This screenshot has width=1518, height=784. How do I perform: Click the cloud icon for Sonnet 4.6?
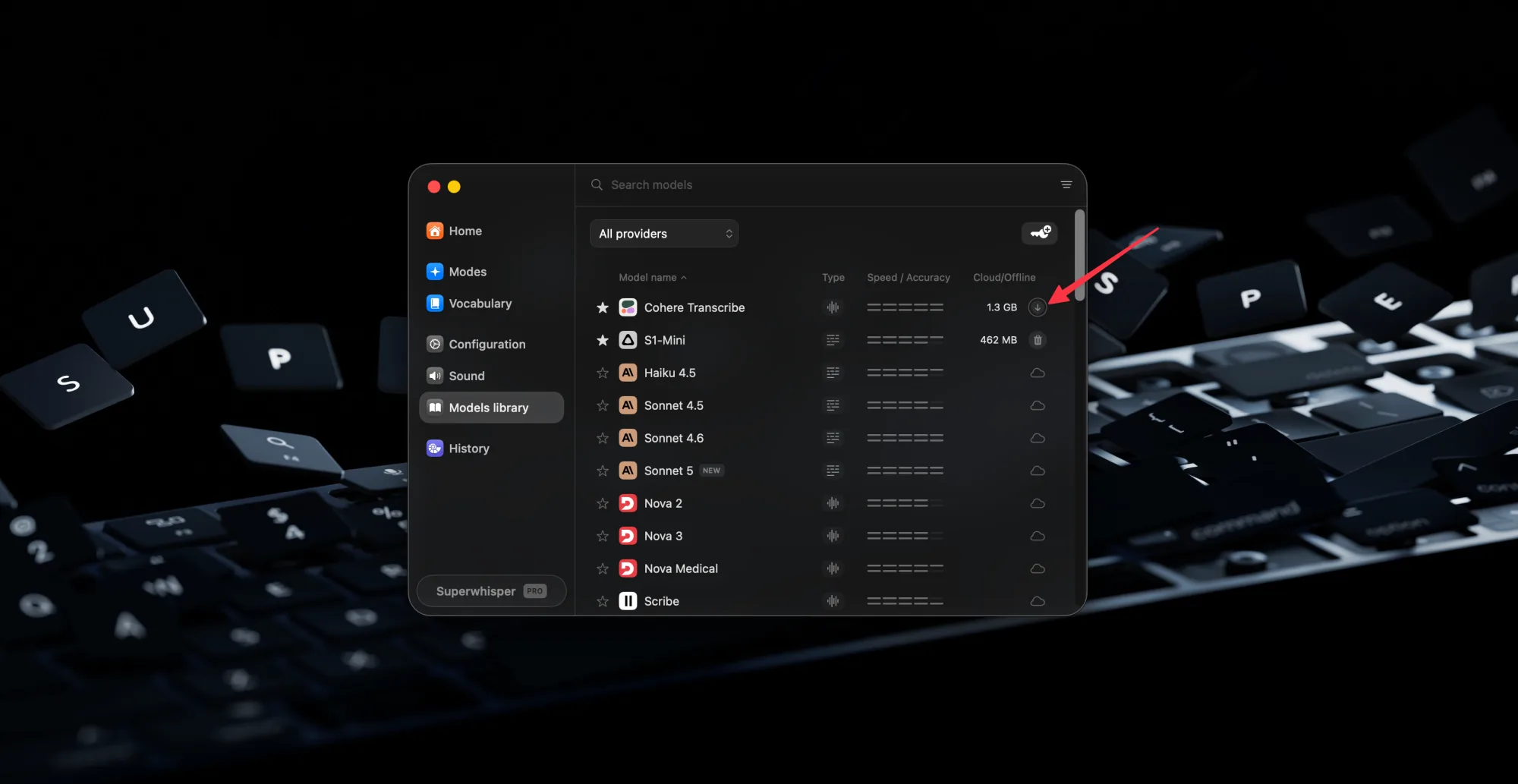click(1037, 438)
